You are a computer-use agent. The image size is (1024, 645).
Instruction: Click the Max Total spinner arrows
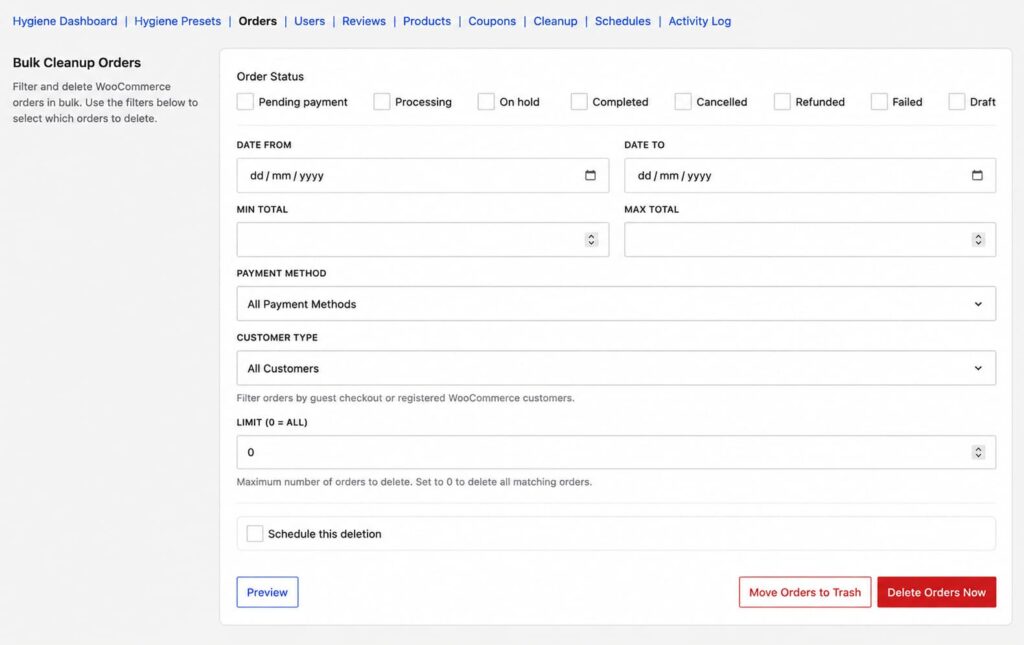[978, 240]
